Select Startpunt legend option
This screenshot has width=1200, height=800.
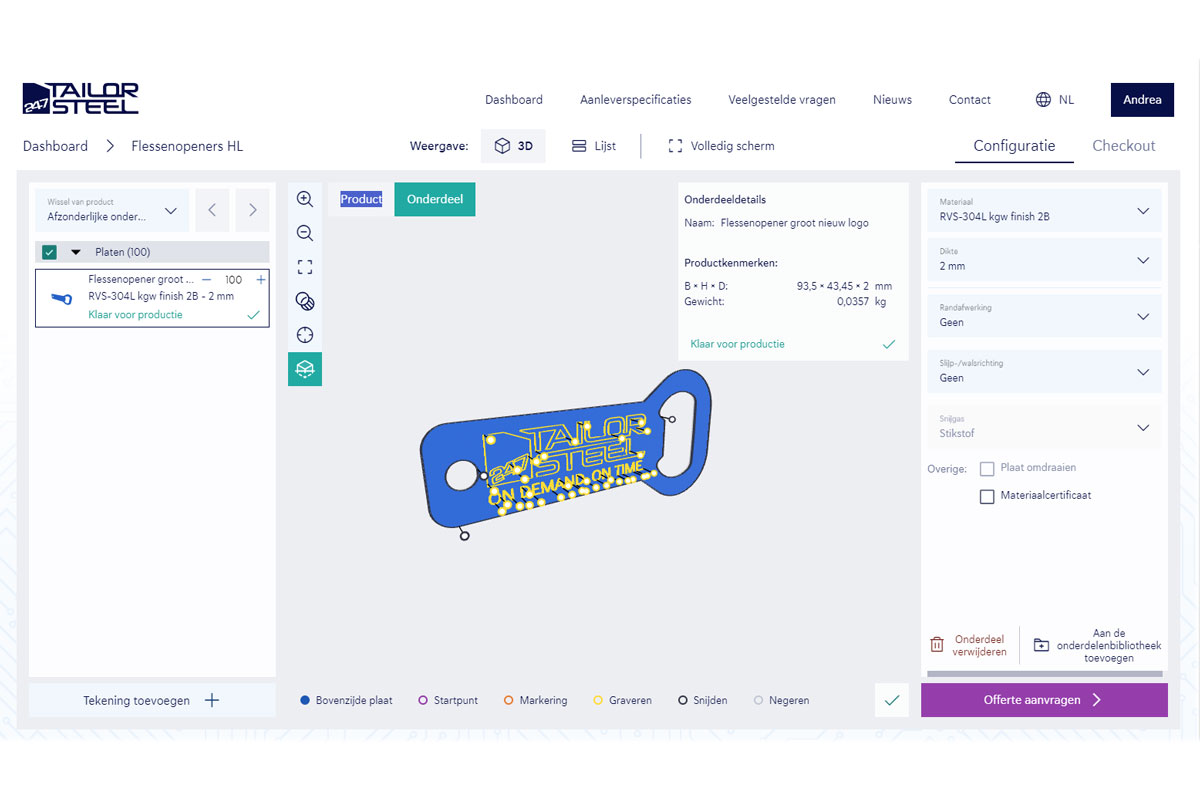tap(448, 700)
